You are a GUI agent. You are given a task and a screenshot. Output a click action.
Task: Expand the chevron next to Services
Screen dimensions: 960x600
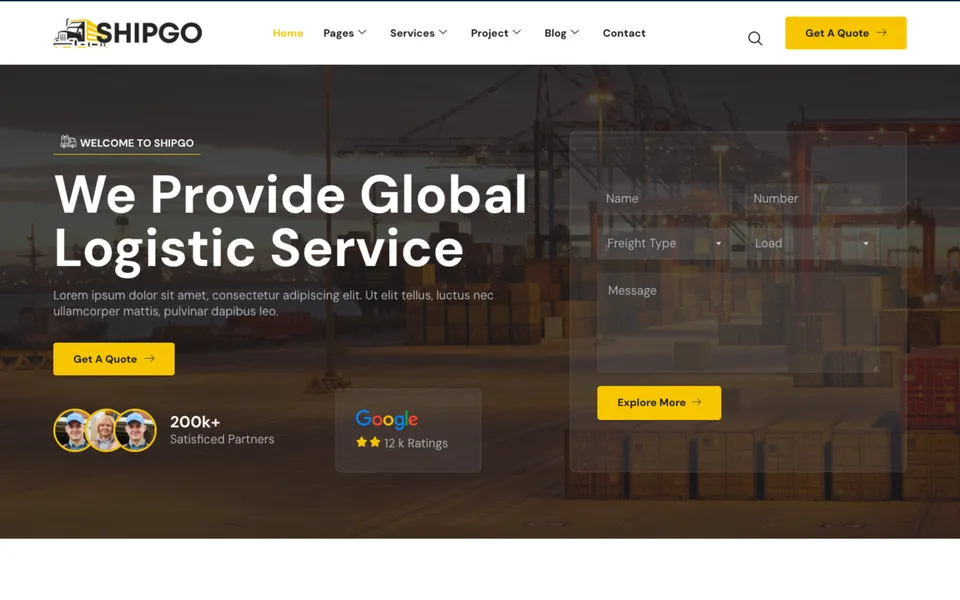pos(443,32)
